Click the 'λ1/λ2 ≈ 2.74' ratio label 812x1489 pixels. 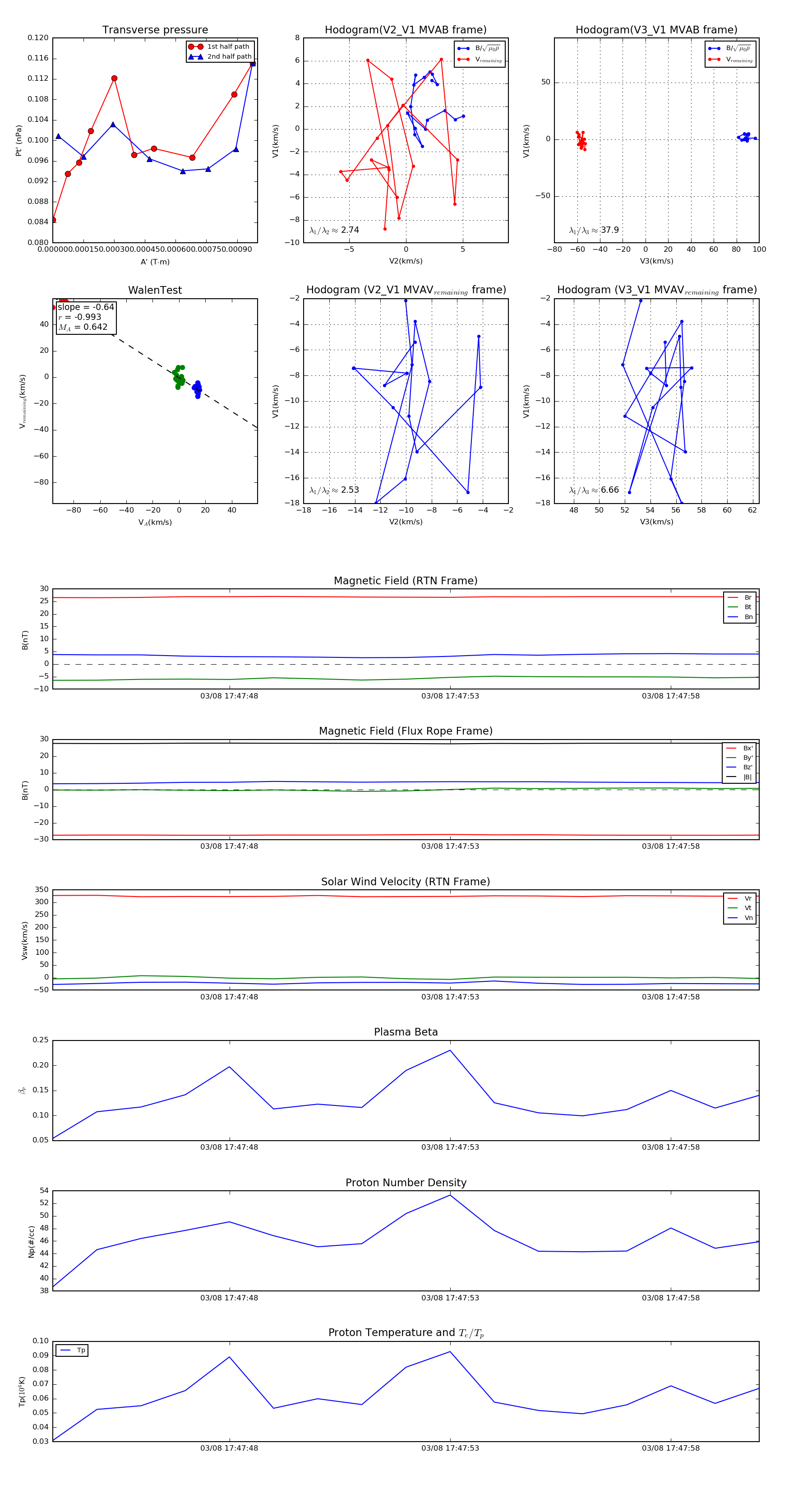[x=334, y=230]
